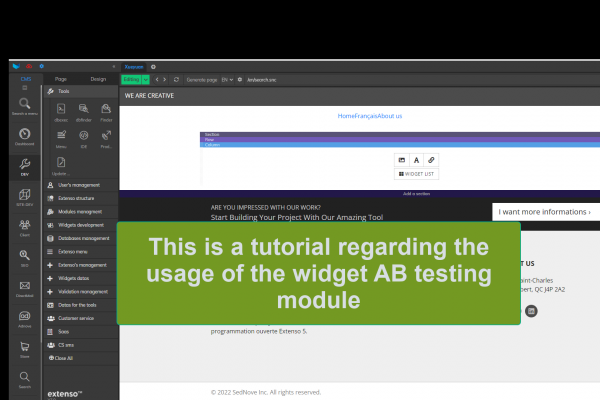Open the envelope mail sidebar icon
This screenshot has width=600, height=400.
[24, 286]
